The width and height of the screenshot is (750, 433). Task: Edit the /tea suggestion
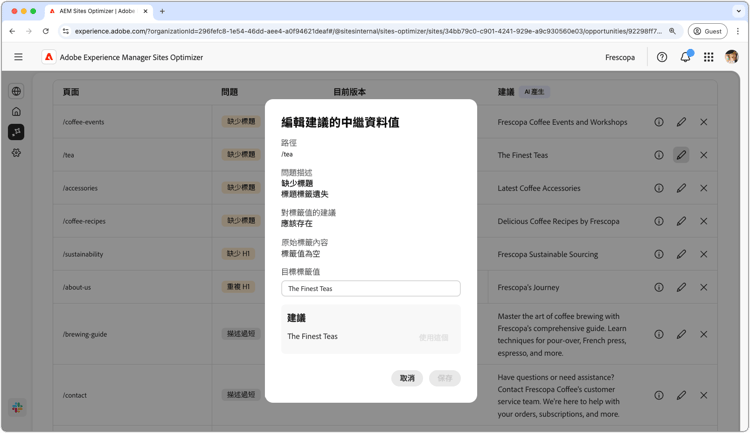tap(681, 155)
